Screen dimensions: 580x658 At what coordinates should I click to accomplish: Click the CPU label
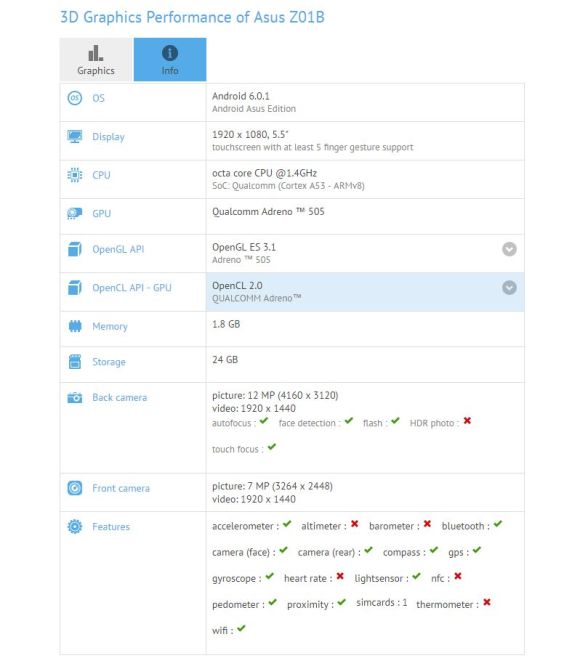click(101, 175)
